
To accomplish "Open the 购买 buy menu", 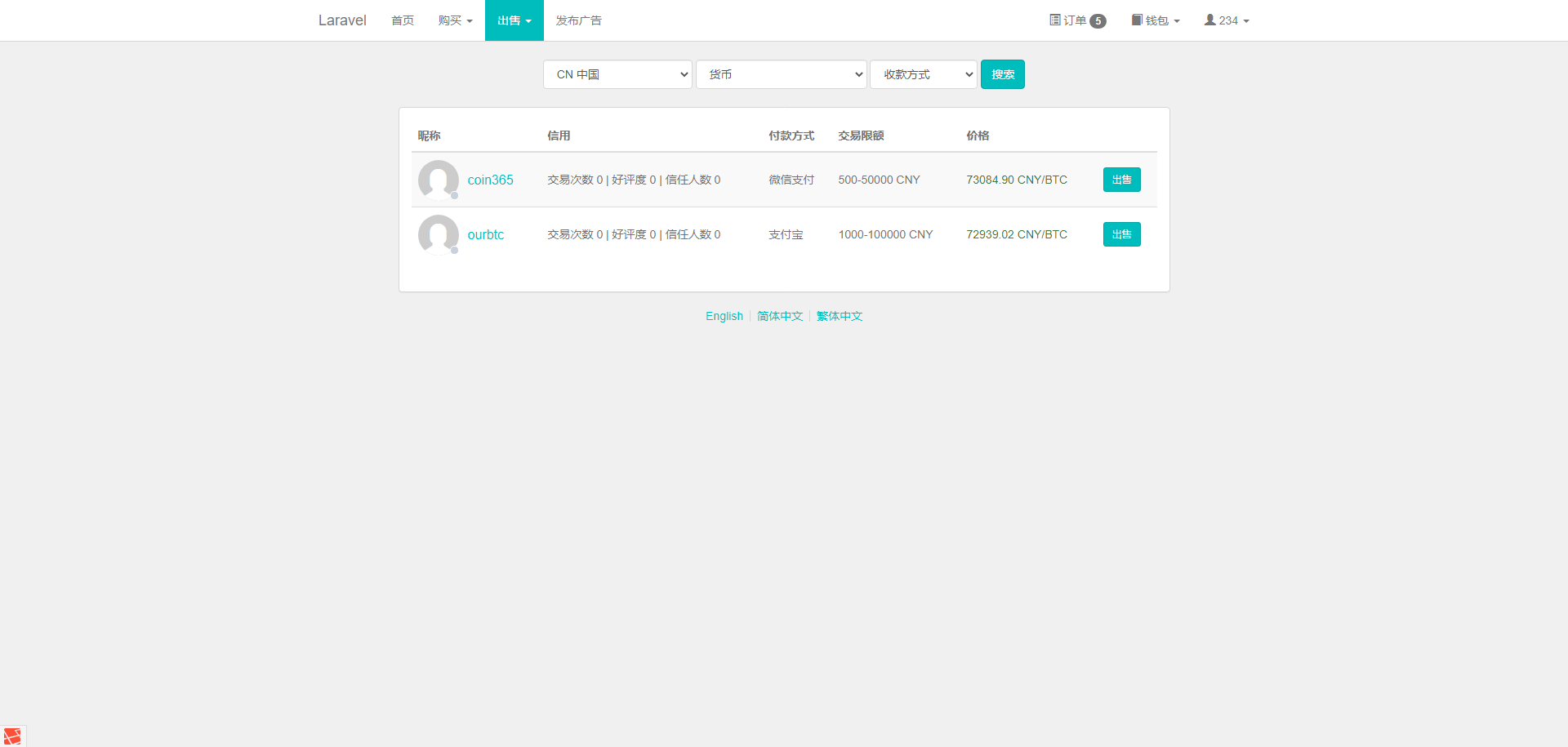I will tap(455, 20).
